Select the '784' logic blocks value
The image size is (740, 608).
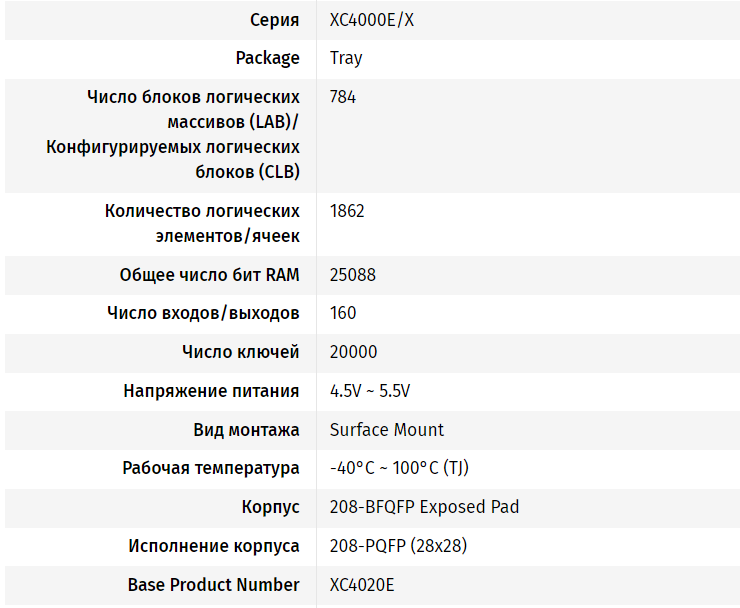click(343, 97)
